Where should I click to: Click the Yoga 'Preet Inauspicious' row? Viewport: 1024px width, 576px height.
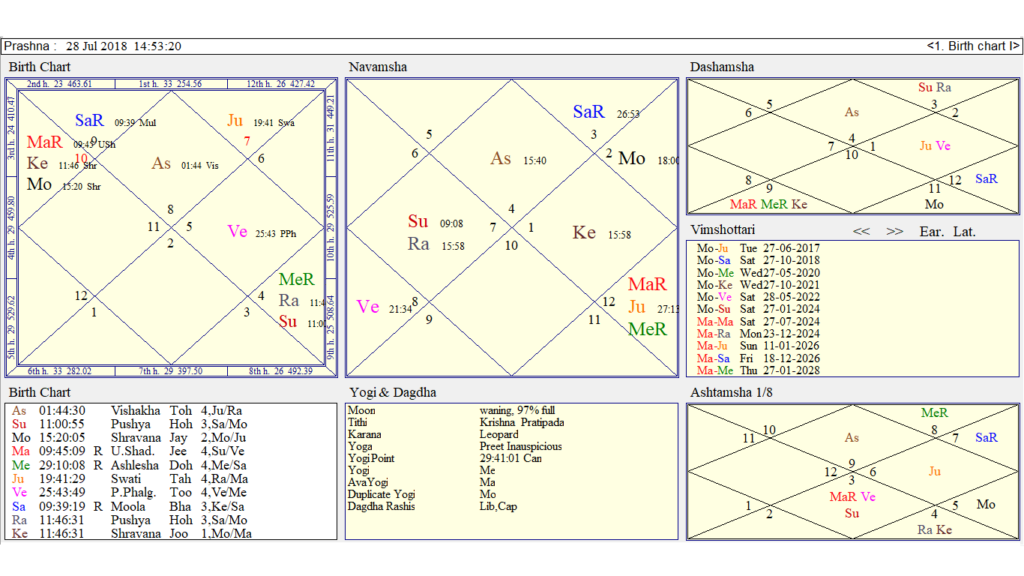(x=455, y=447)
